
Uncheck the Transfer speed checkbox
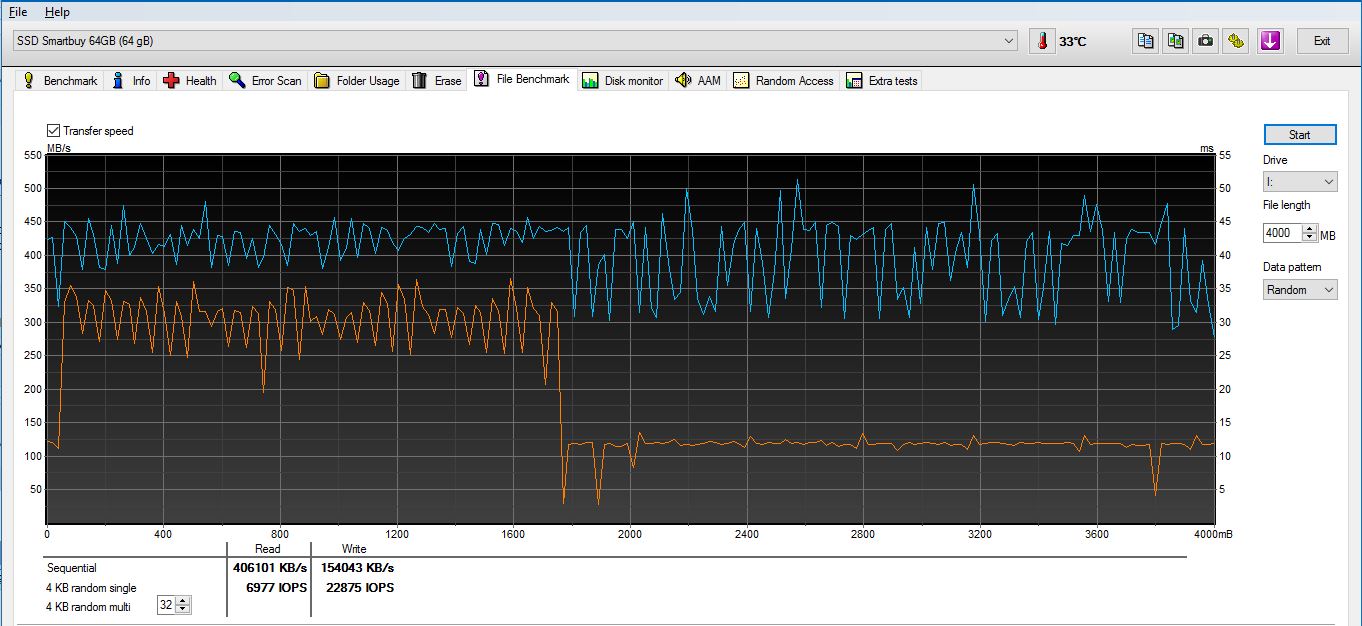click(x=53, y=131)
